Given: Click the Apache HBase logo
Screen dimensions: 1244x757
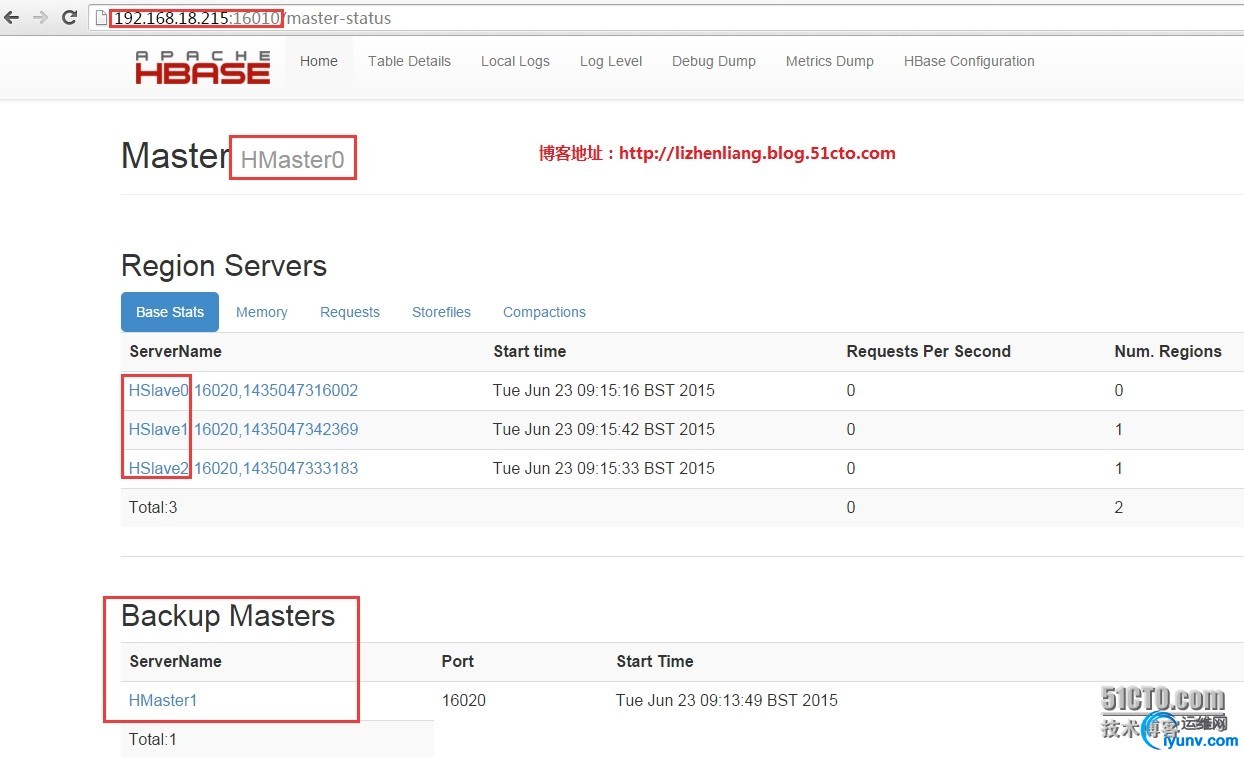Looking at the screenshot, I should point(203,66).
